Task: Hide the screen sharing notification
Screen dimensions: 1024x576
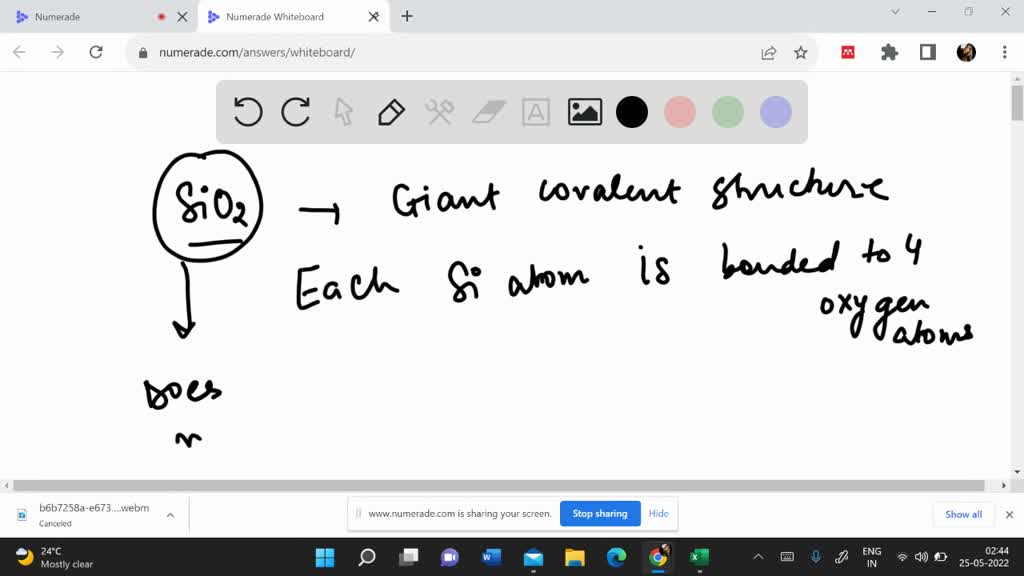Action: click(x=658, y=514)
